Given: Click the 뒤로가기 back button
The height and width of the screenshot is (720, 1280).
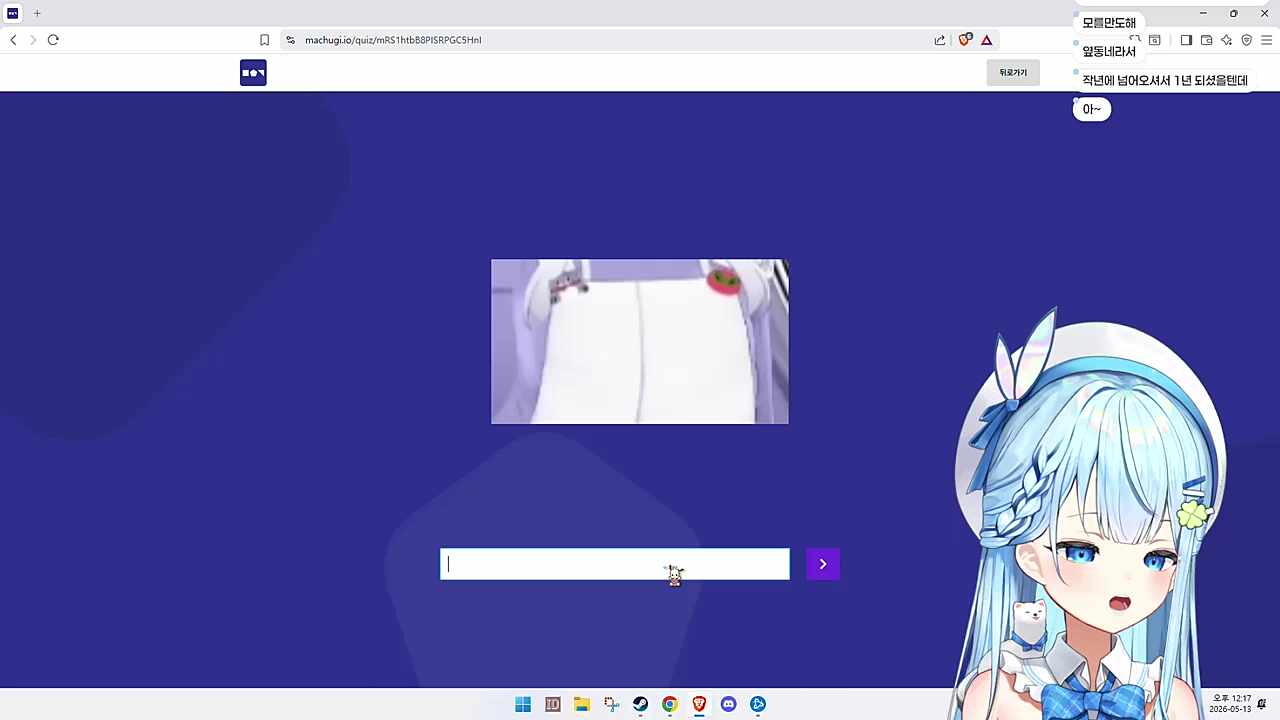Looking at the screenshot, I should pos(1013,73).
